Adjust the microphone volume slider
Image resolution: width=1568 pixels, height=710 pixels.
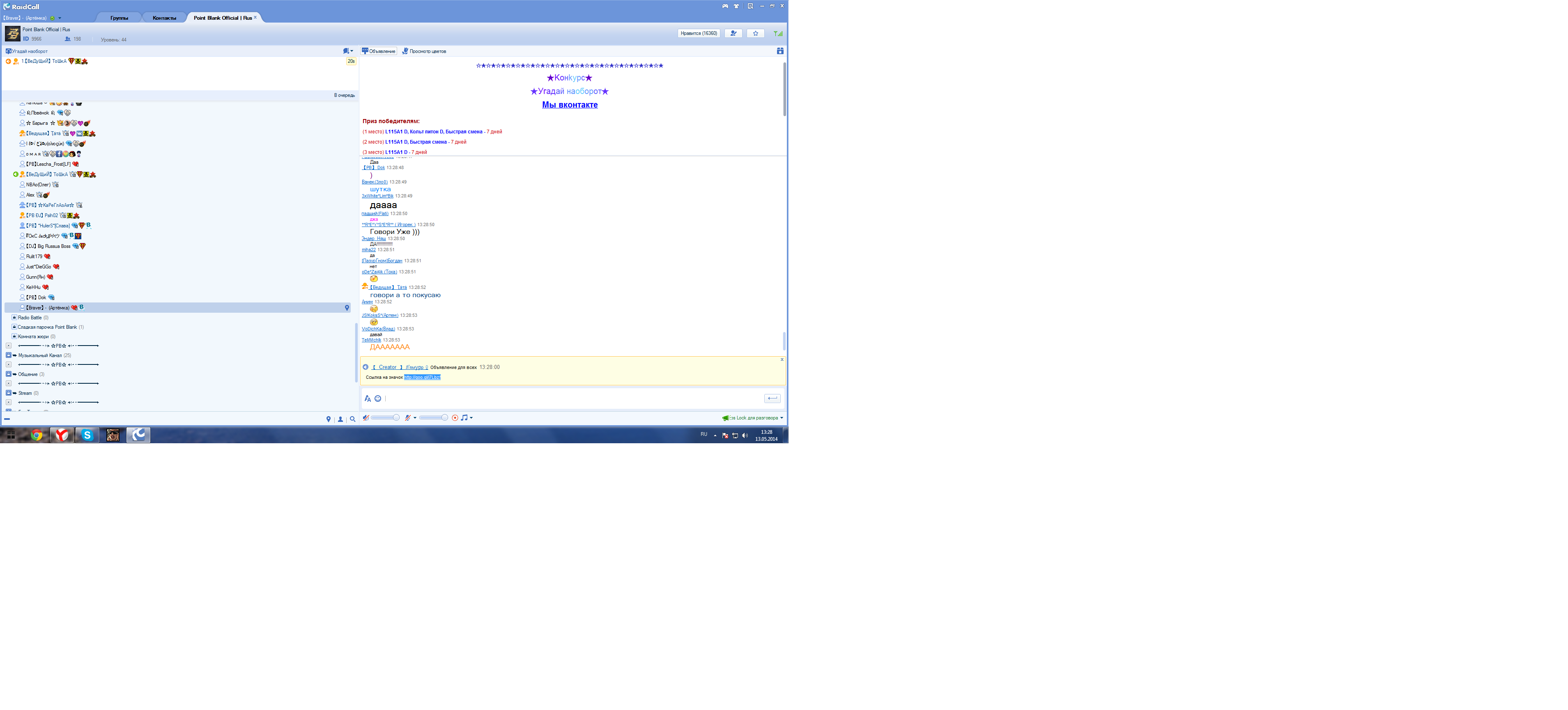[433, 417]
